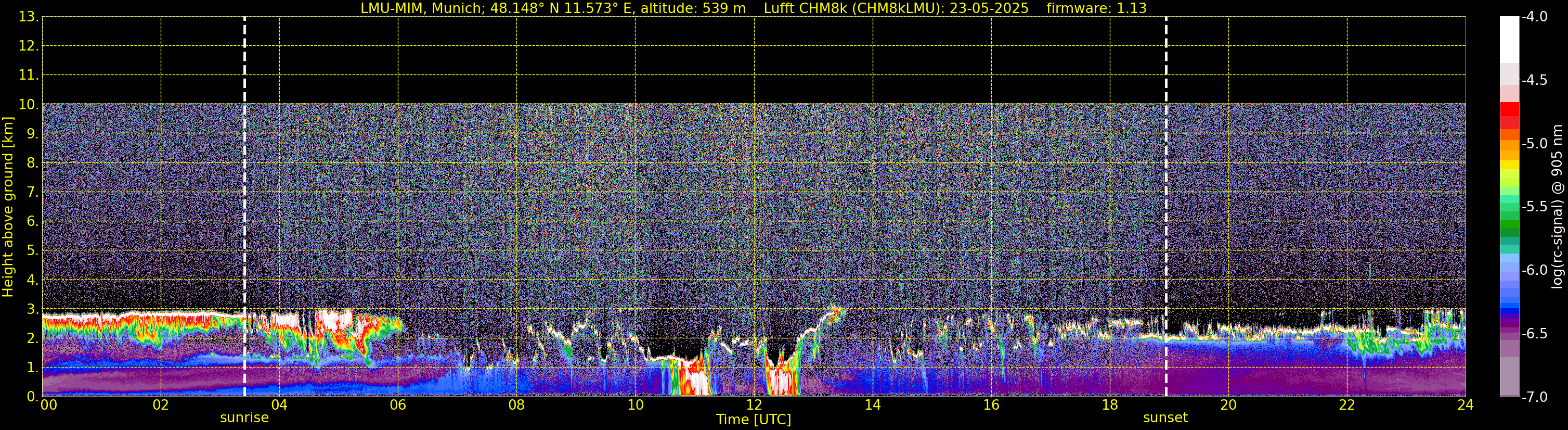This screenshot has width=1568, height=430.
Task: Click the height axis tick '12.'
Action: [29, 46]
